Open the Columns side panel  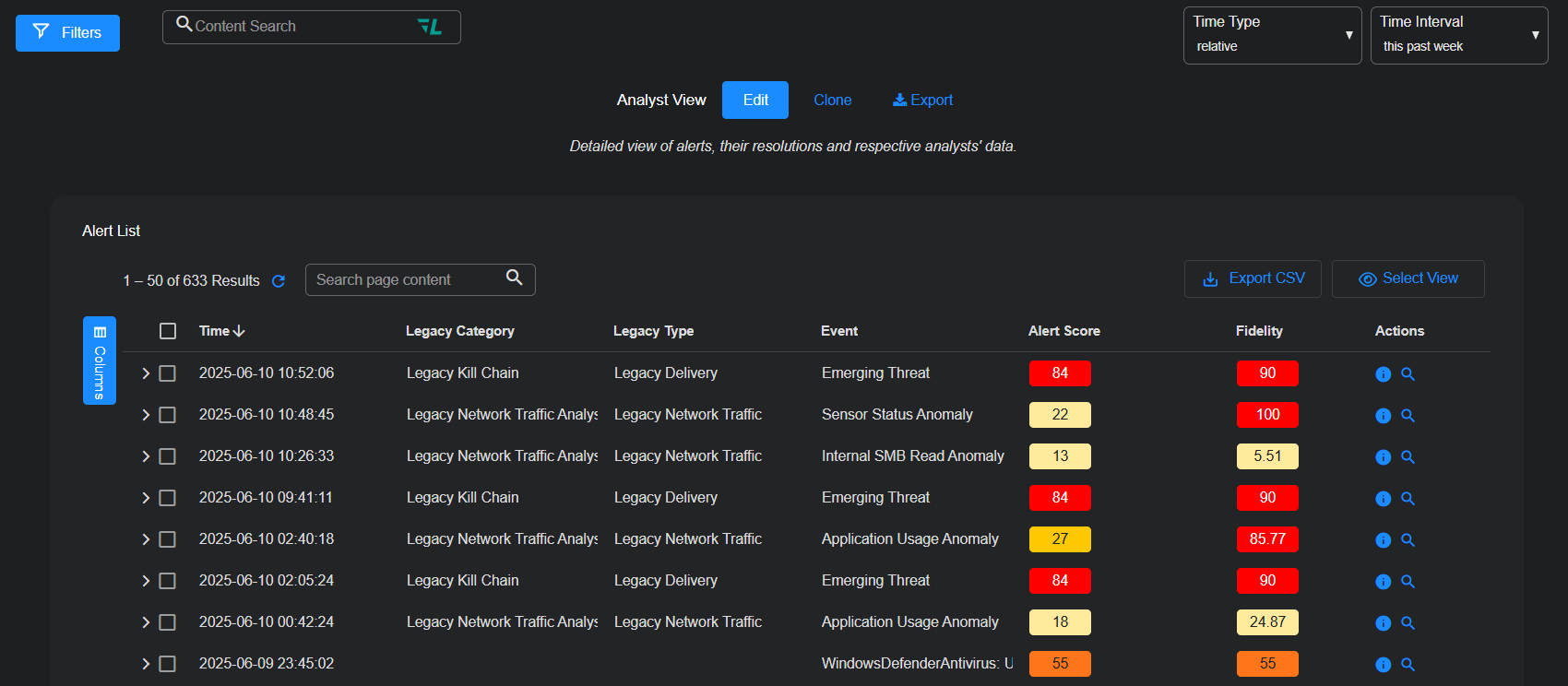[x=100, y=361]
